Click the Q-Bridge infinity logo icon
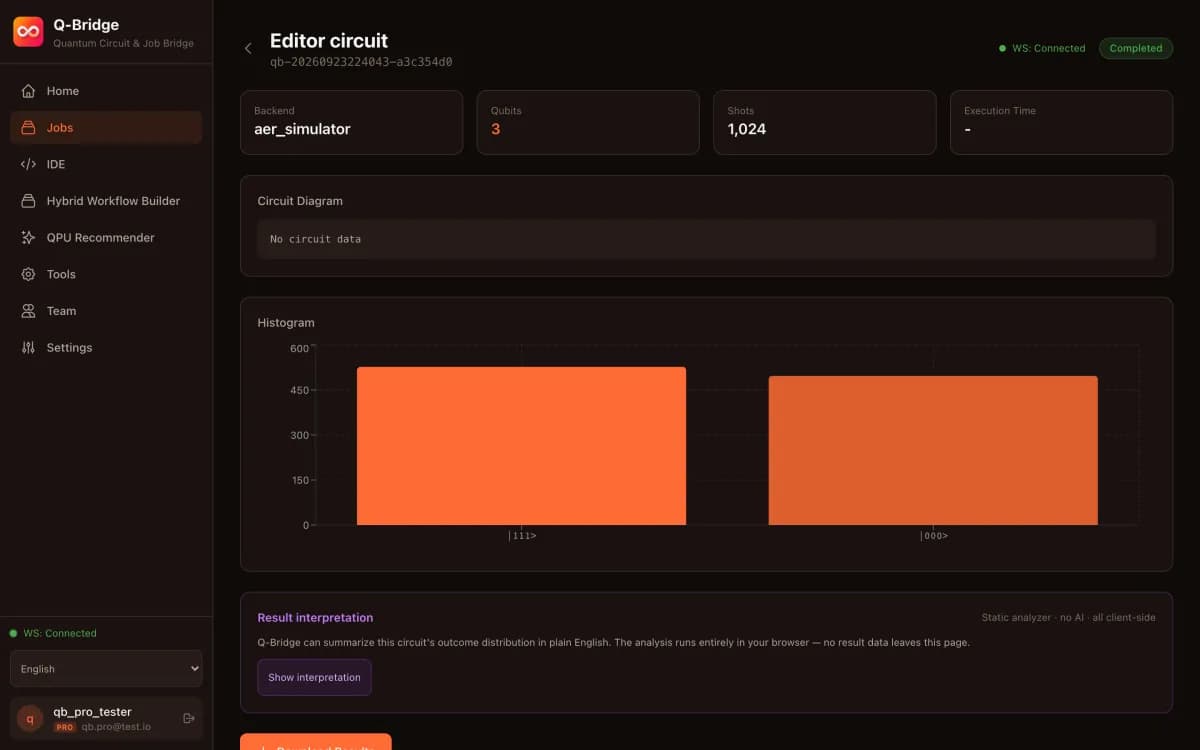Viewport: 1200px width, 750px height. (x=28, y=32)
